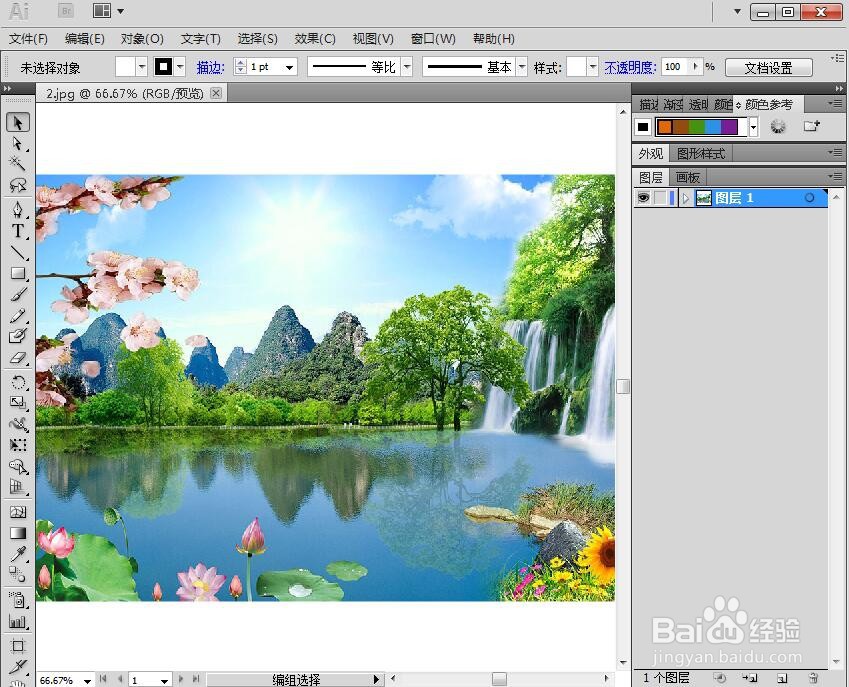Toggle visibility eye of 图层 1
Viewport: 849px width, 687px height.
[643, 198]
